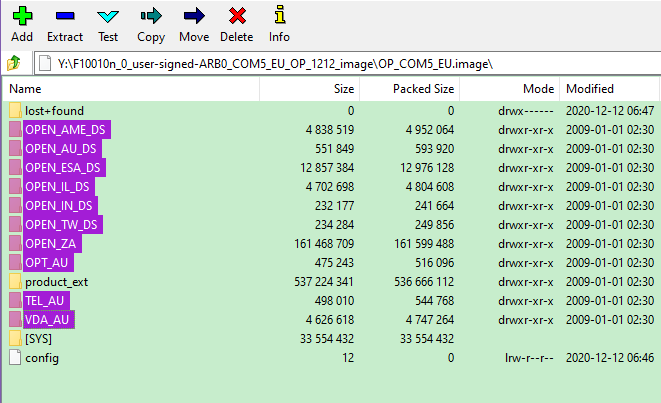Click the OPEN_IN_DS name text
Viewport: 661px width, 403px height.
[x=59, y=206]
